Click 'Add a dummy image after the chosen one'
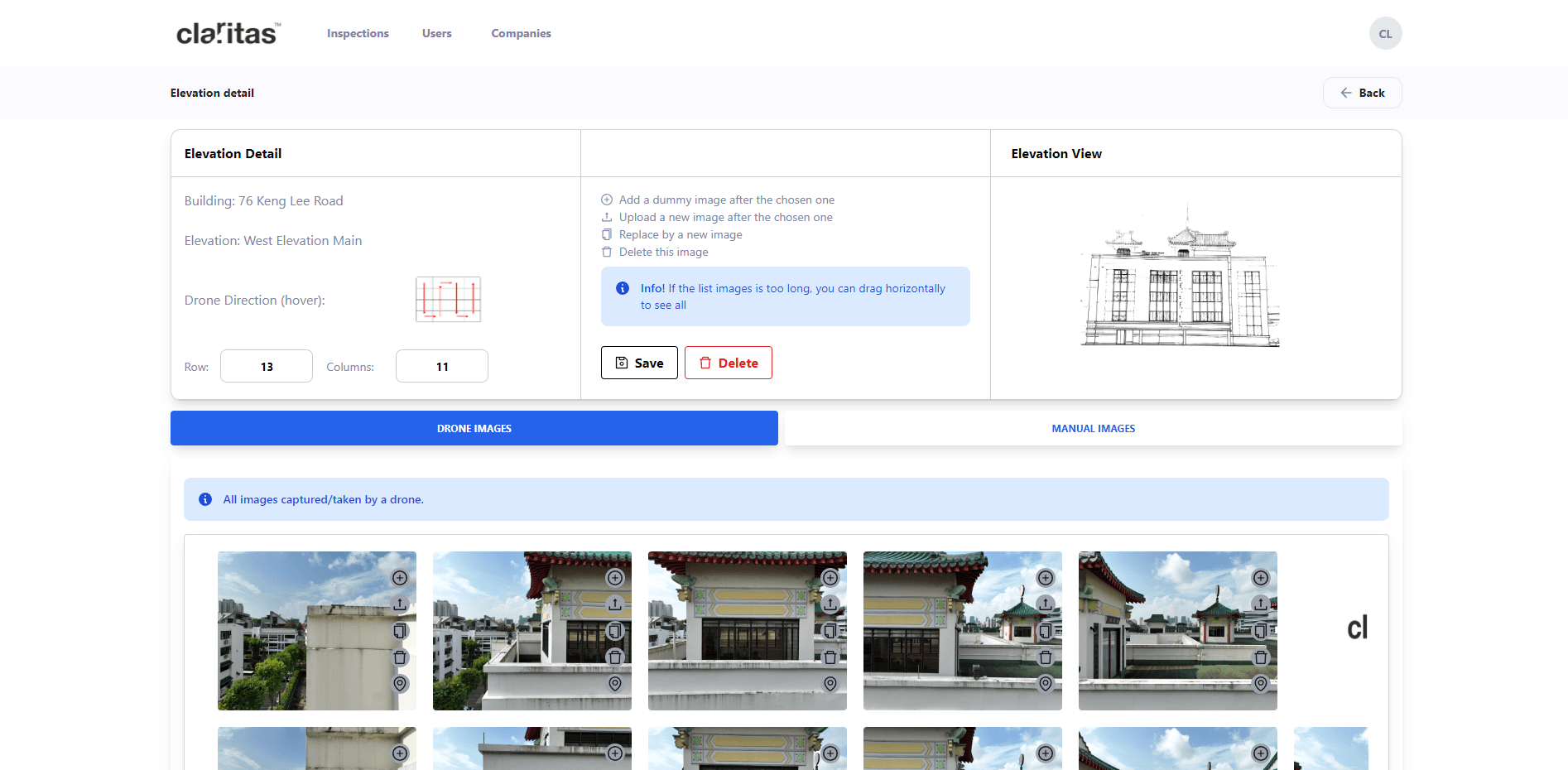This screenshot has height=770, width=1568. (x=727, y=200)
